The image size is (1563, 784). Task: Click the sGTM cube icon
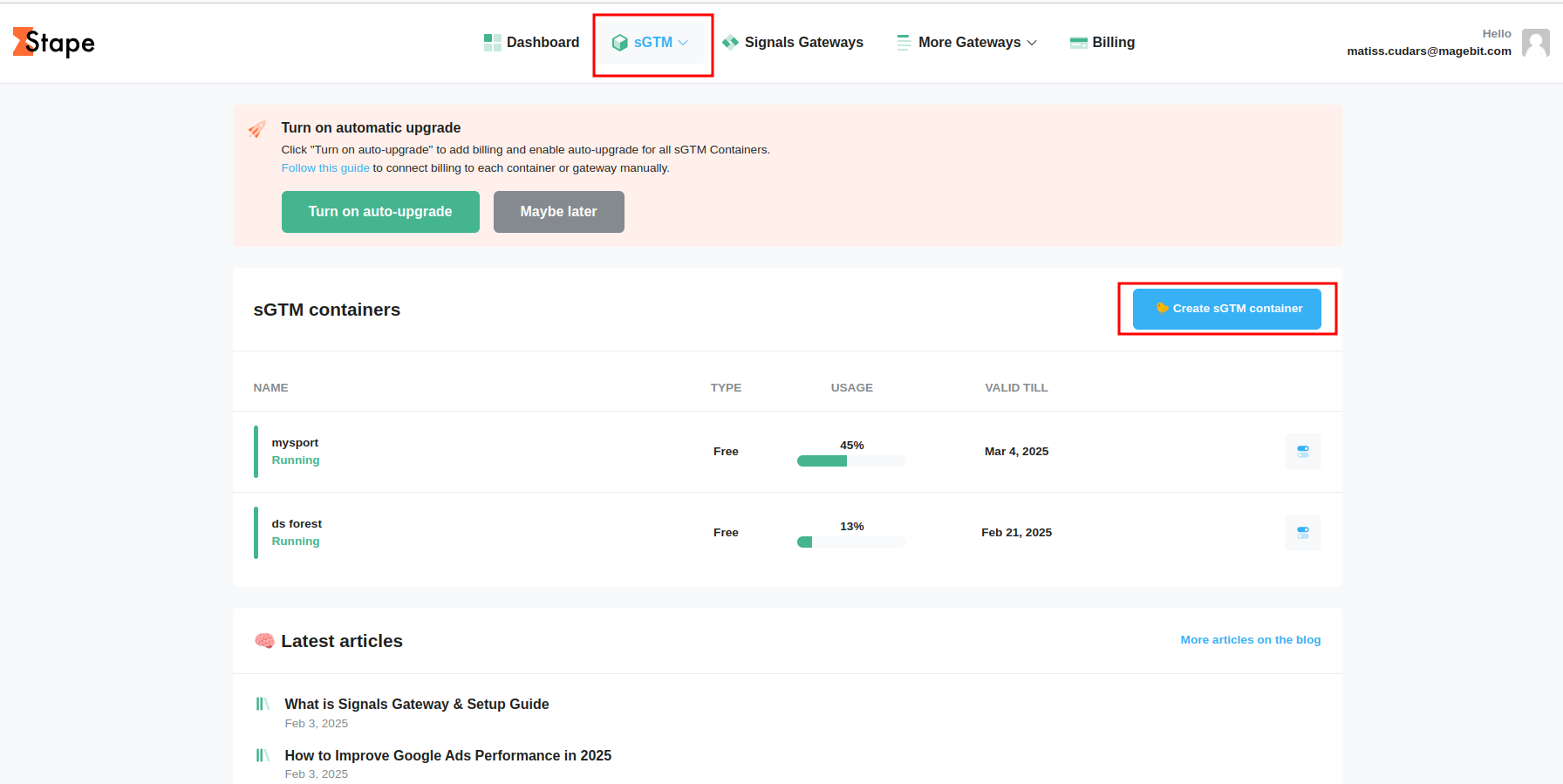620,43
